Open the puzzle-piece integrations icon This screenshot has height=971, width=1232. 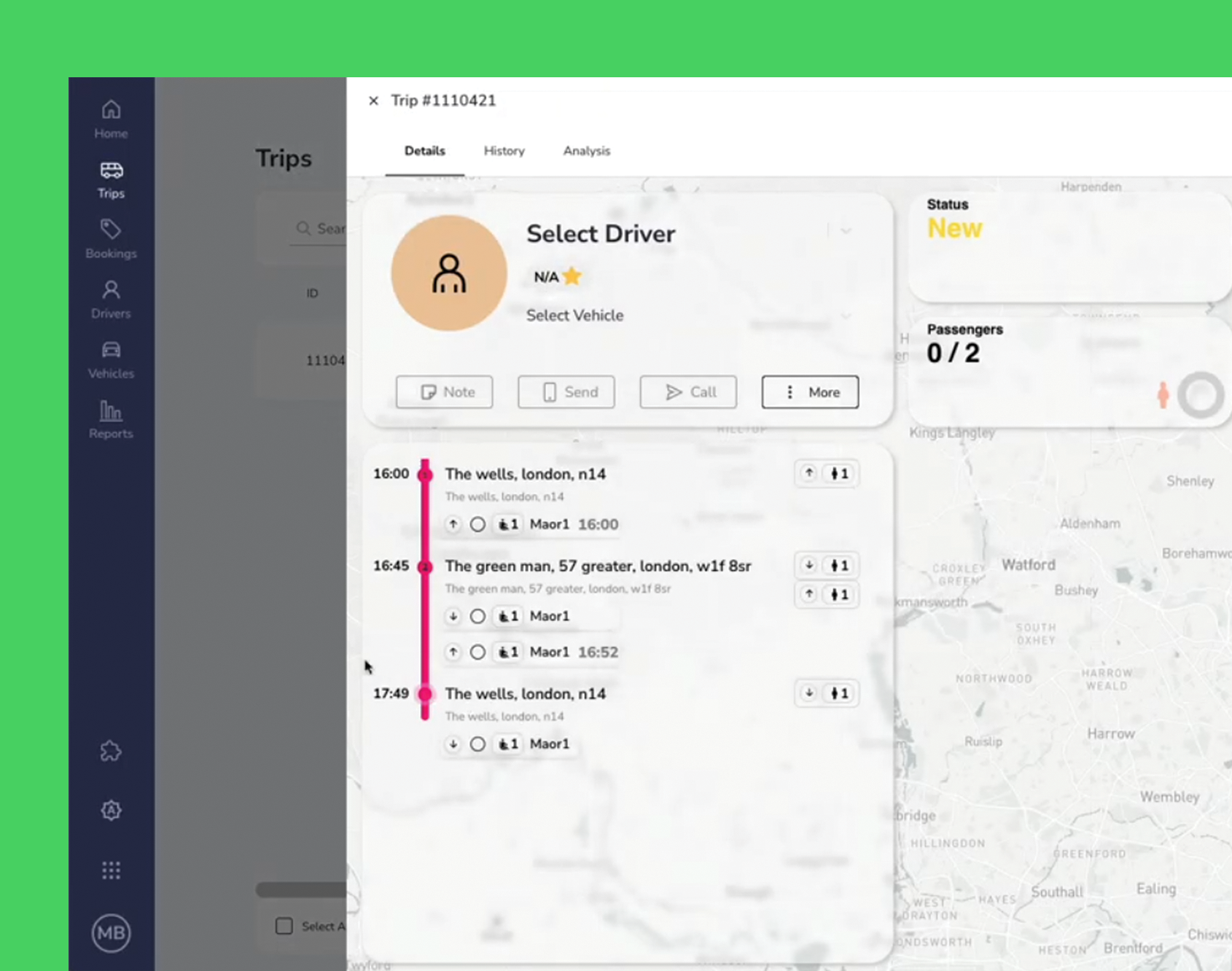click(x=111, y=751)
